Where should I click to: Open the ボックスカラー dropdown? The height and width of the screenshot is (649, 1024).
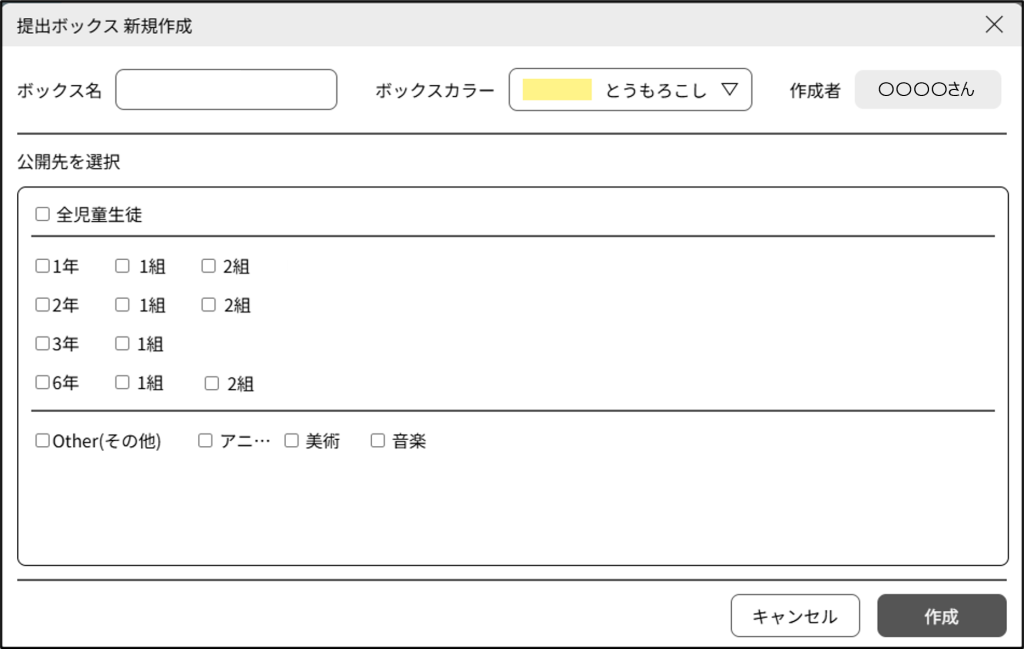[630, 90]
